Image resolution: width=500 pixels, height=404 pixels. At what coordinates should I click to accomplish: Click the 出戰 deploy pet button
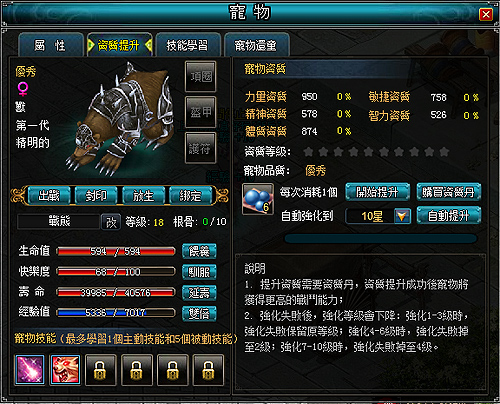click(x=49, y=196)
